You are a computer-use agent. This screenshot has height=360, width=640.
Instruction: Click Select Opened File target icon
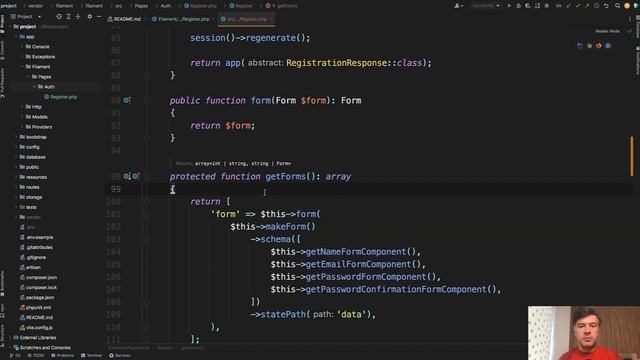(59, 17)
